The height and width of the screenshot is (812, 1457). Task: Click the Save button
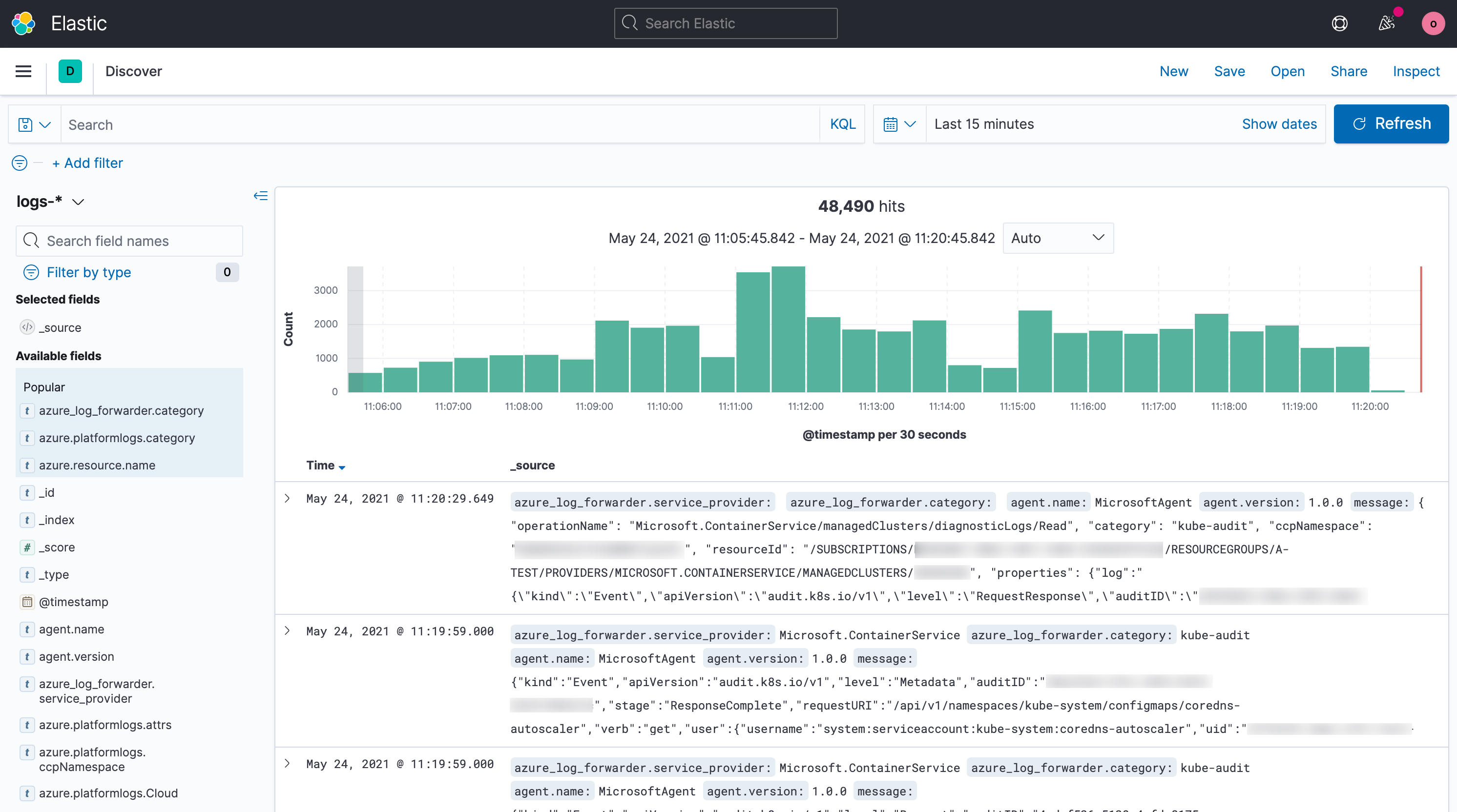point(1229,71)
